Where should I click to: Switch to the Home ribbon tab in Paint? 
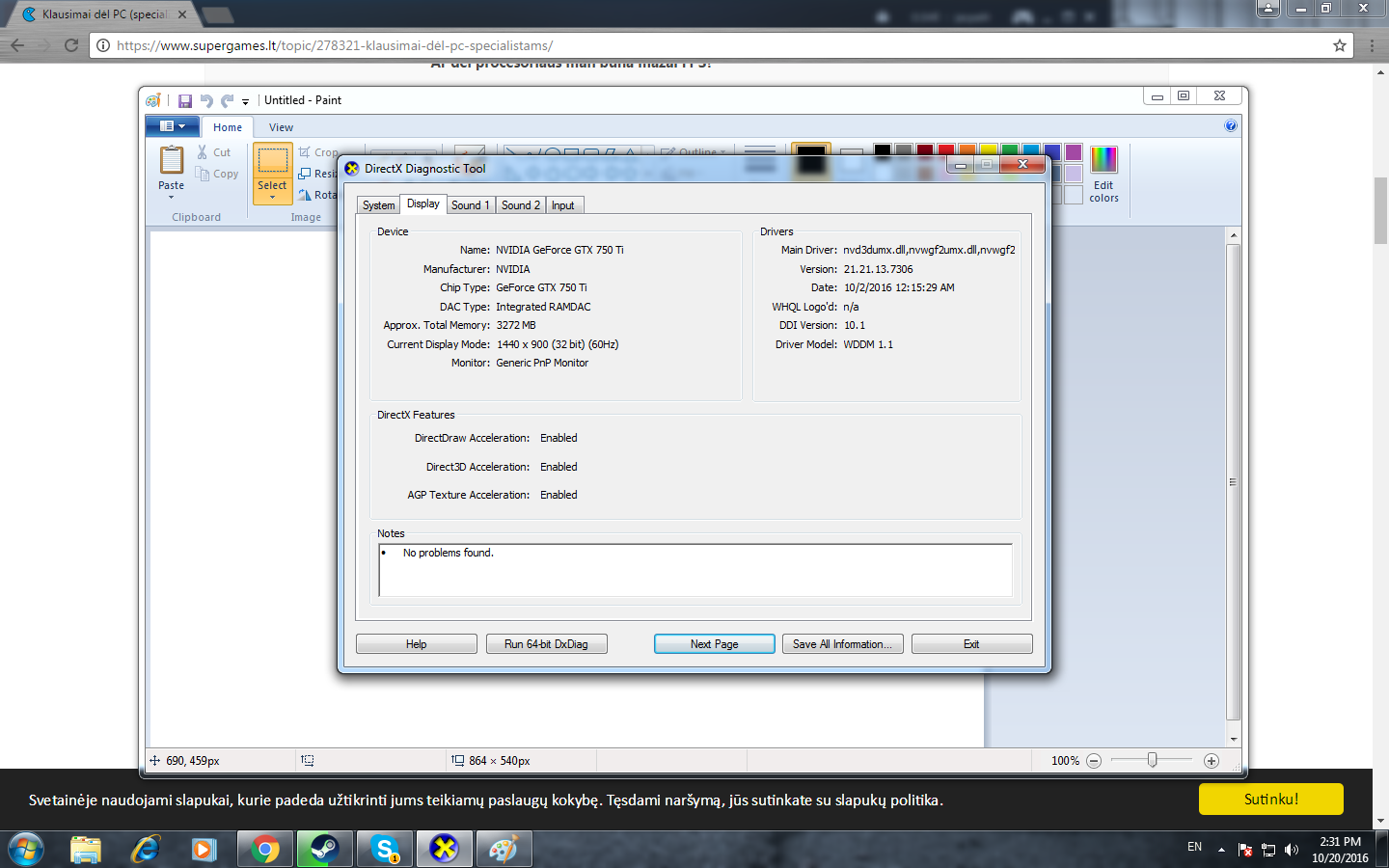[228, 127]
